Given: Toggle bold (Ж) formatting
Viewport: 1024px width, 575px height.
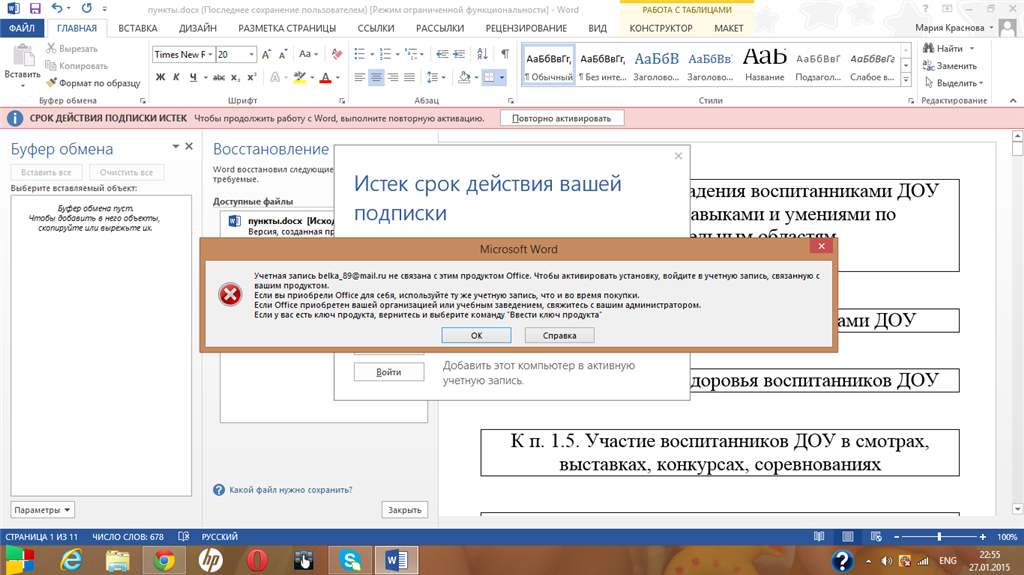Looking at the screenshot, I should [x=161, y=77].
